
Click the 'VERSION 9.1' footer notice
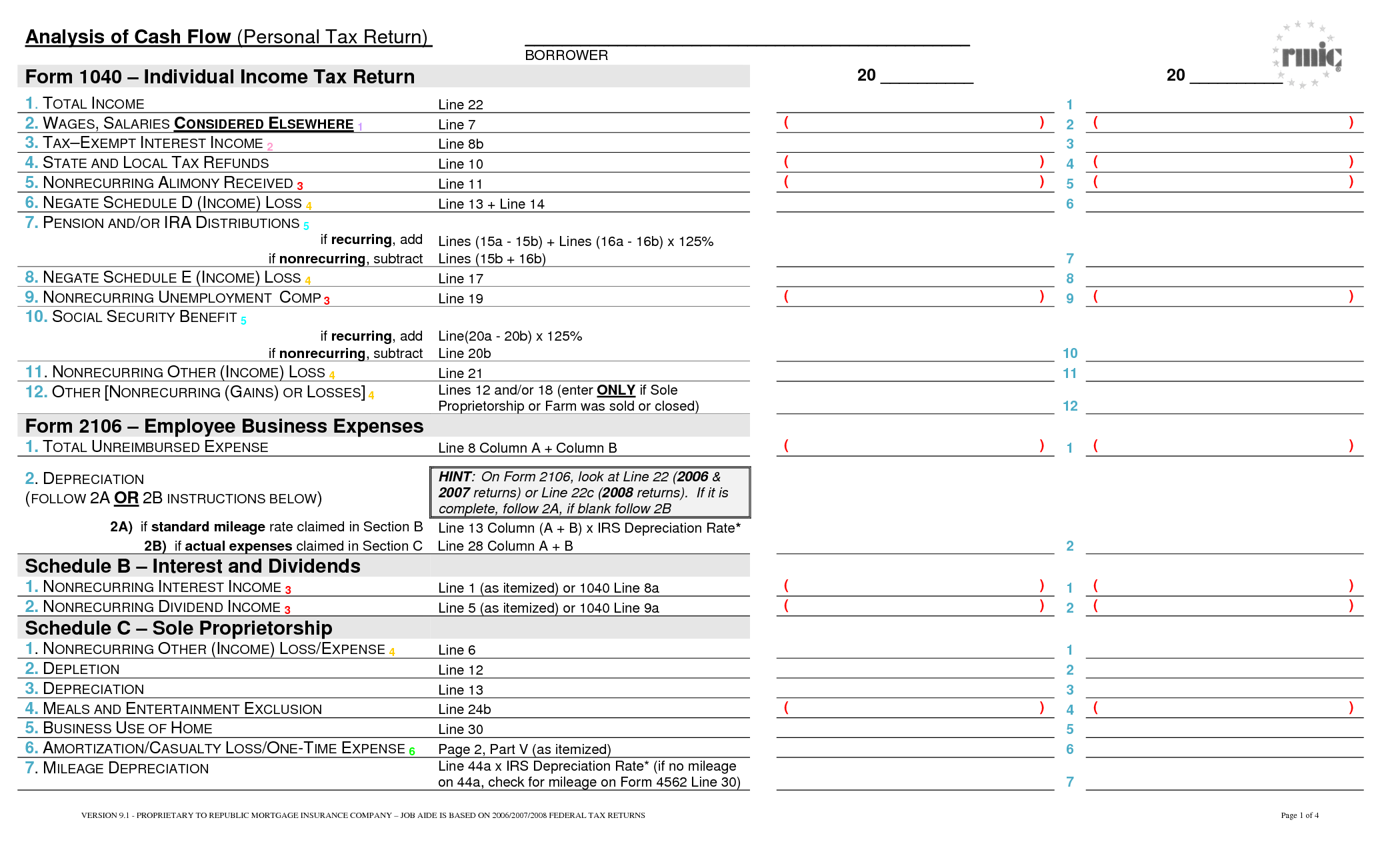[363, 815]
